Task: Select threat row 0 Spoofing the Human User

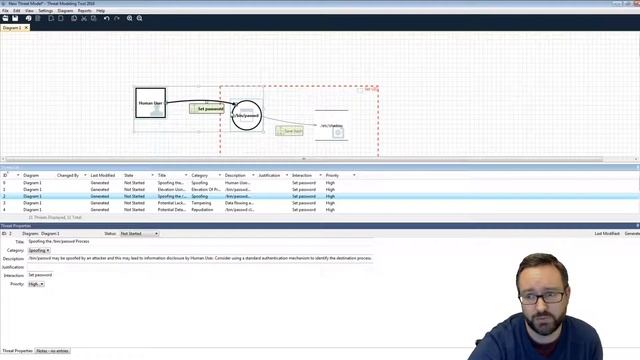Action: point(320,183)
